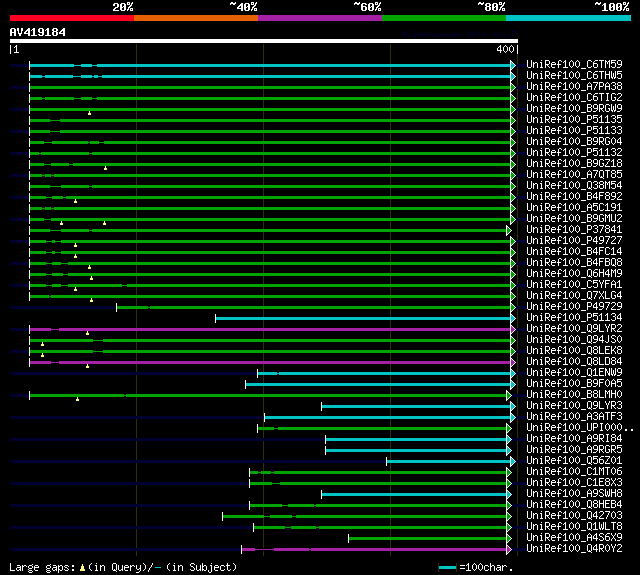Click the query gap marker under UniRef100_B9RGW9's bar
Screen dimensions: 640x575
pos(89,113)
